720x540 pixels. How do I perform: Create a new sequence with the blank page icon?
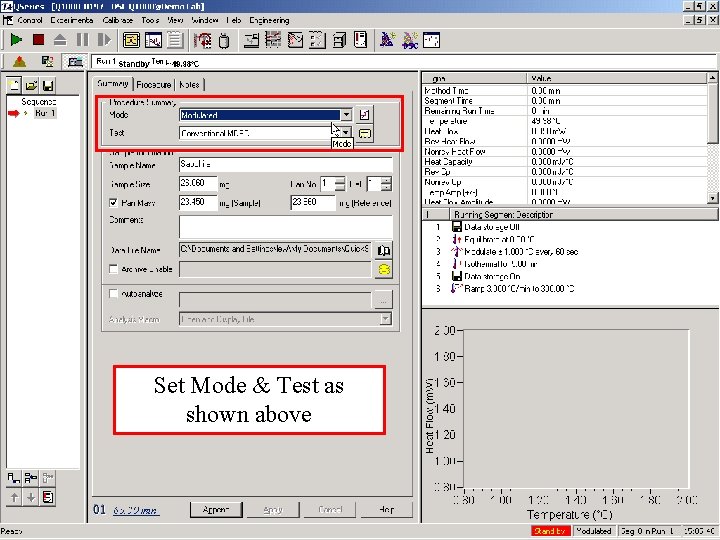tap(14, 85)
